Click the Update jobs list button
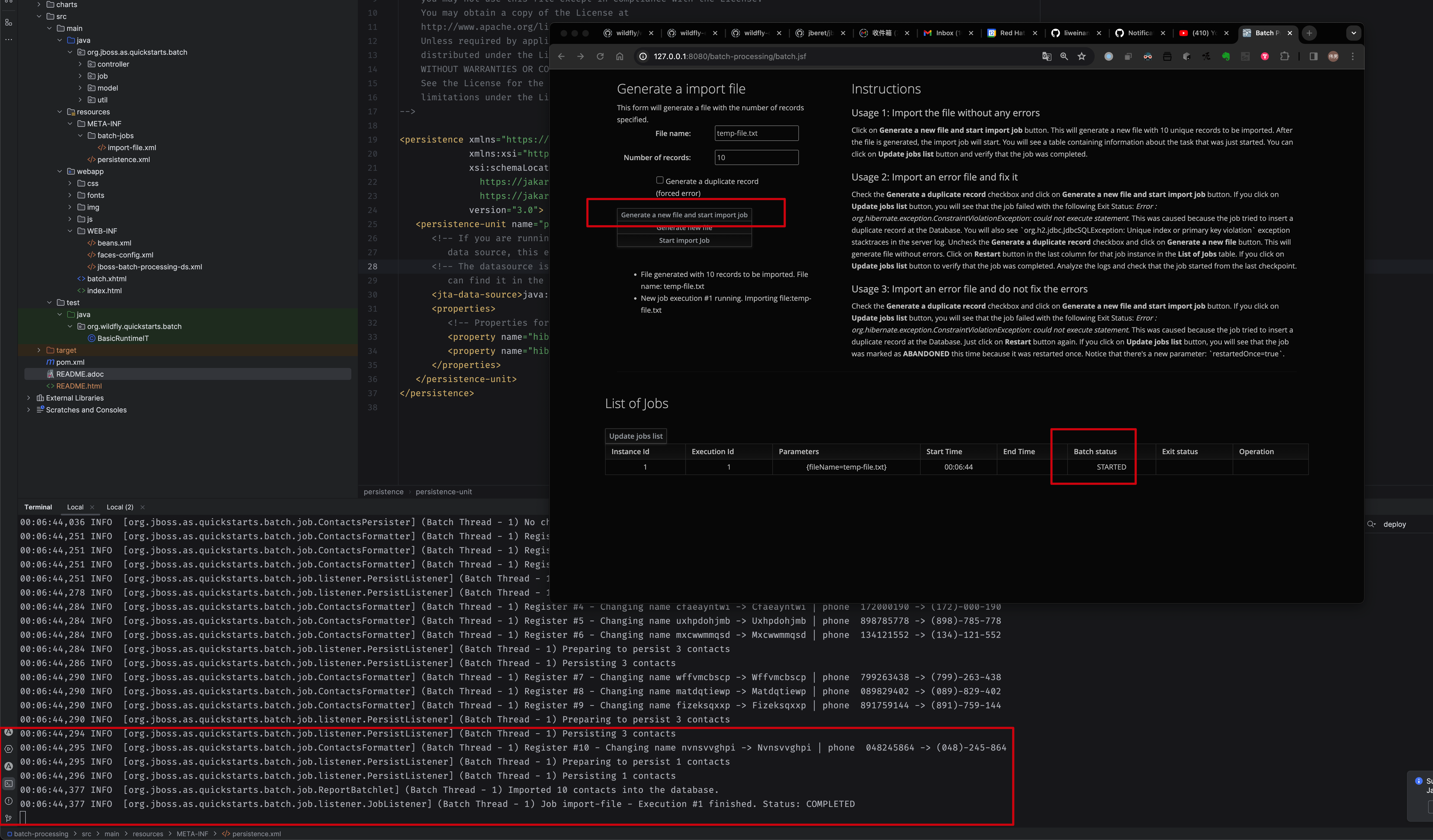Screen dimensions: 1433x840 (x=635, y=436)
